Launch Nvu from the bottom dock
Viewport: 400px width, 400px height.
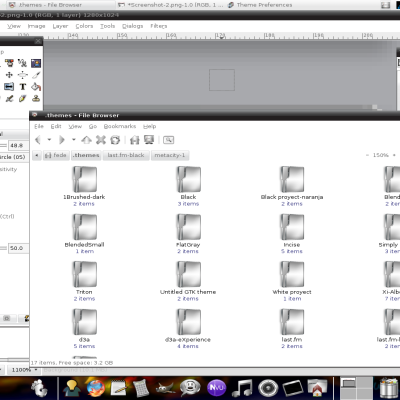pyautogui.click(x=217, y=388)
